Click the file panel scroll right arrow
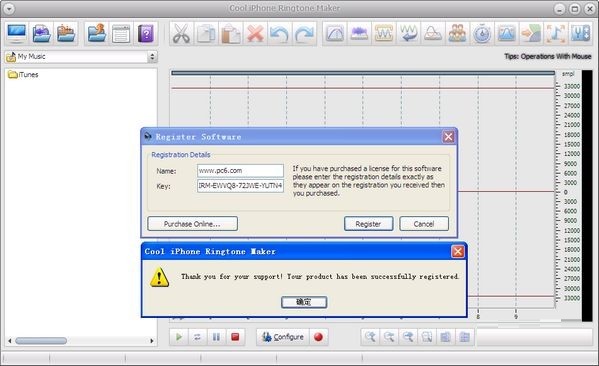599x366 pixels. [152, 341]
